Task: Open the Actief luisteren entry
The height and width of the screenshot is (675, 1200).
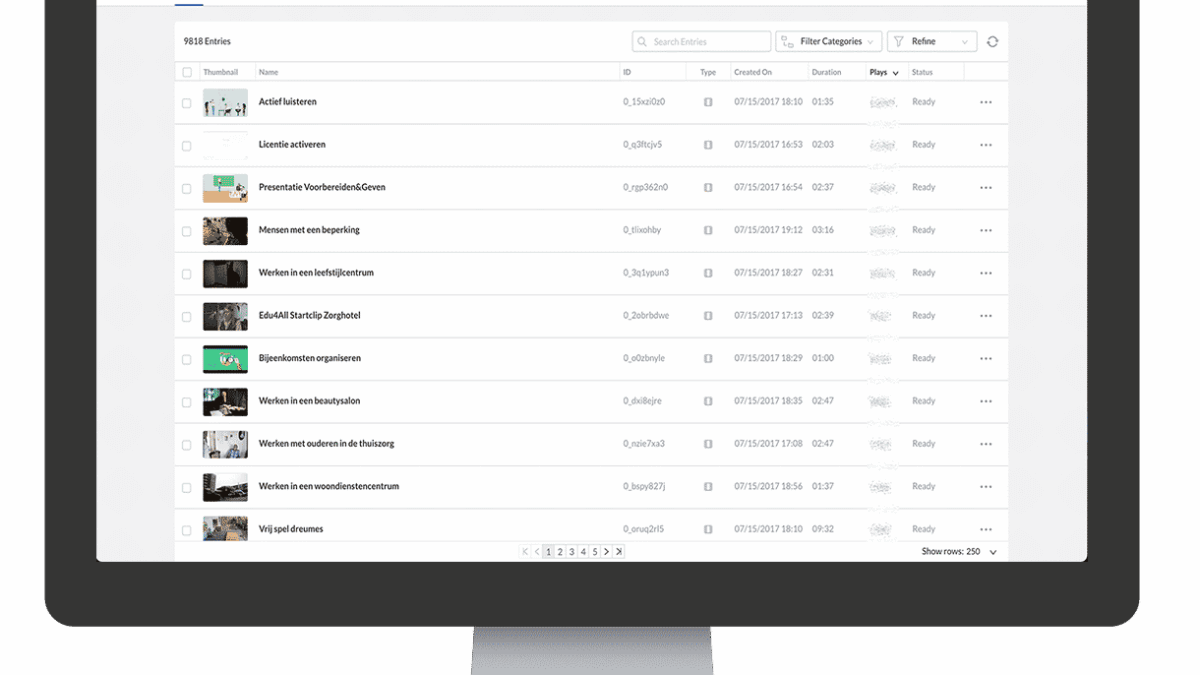Action: pos(288,102)
